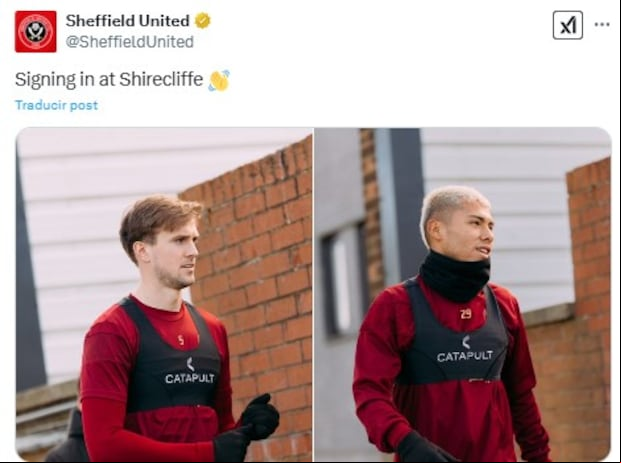This screenshot has height=463, width=621.
Task: Open the 'Sheffield United' display name
Action: 128,21
